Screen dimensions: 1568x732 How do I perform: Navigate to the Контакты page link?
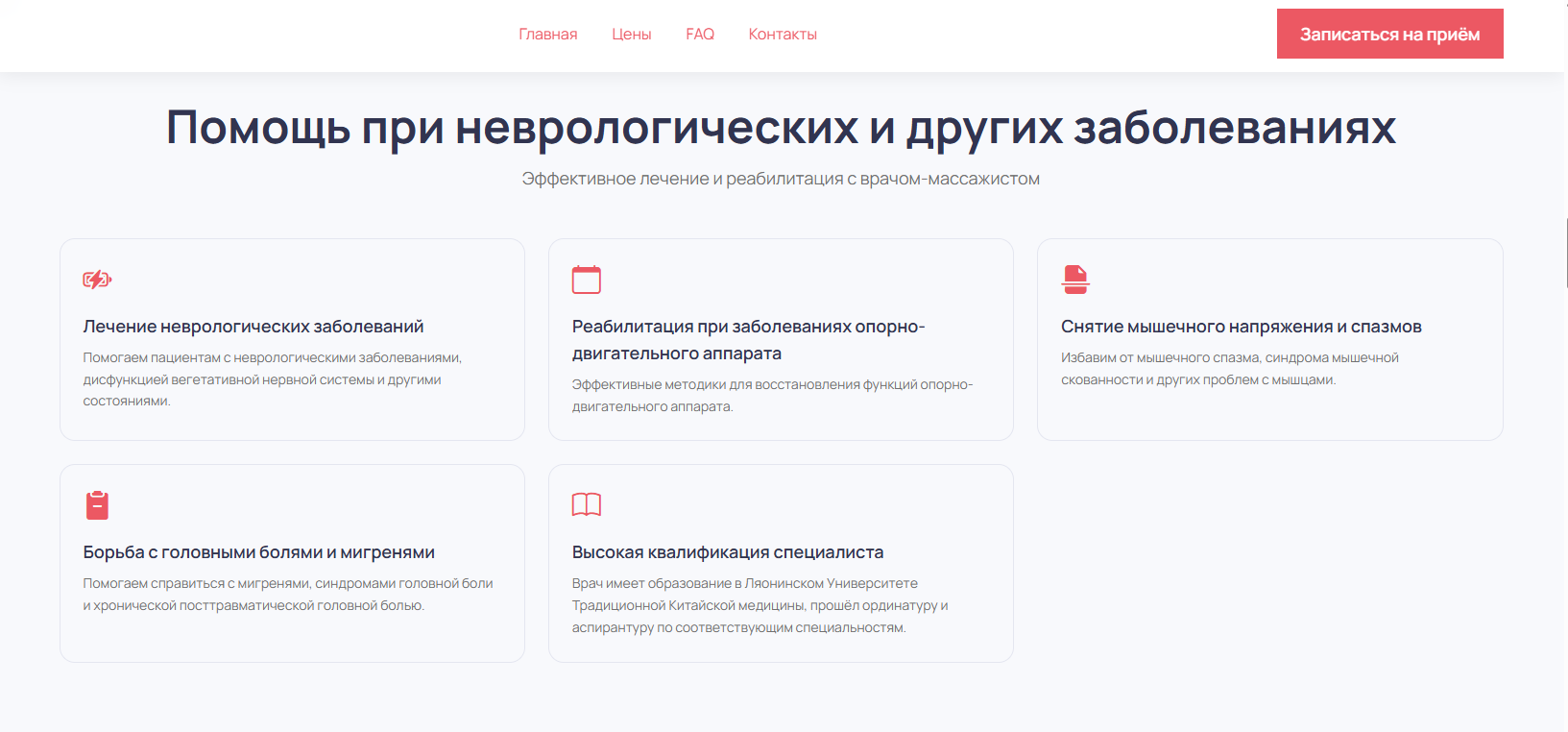782,35
